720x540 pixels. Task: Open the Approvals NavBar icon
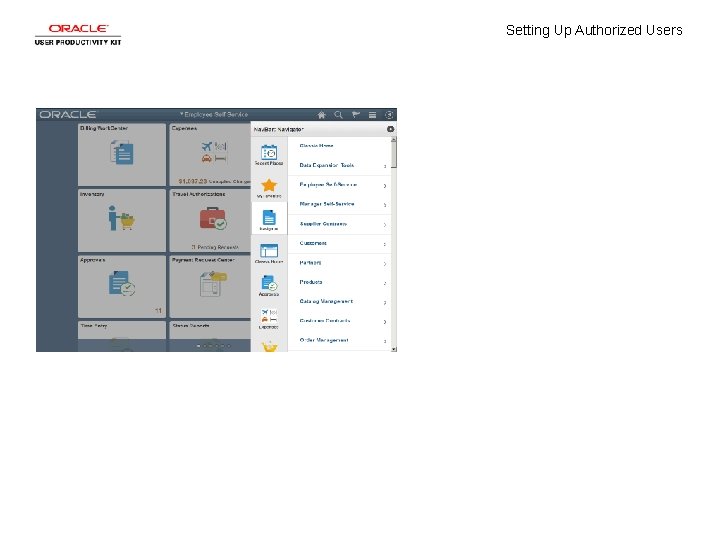pyautogui.click(x=269, y=286)
